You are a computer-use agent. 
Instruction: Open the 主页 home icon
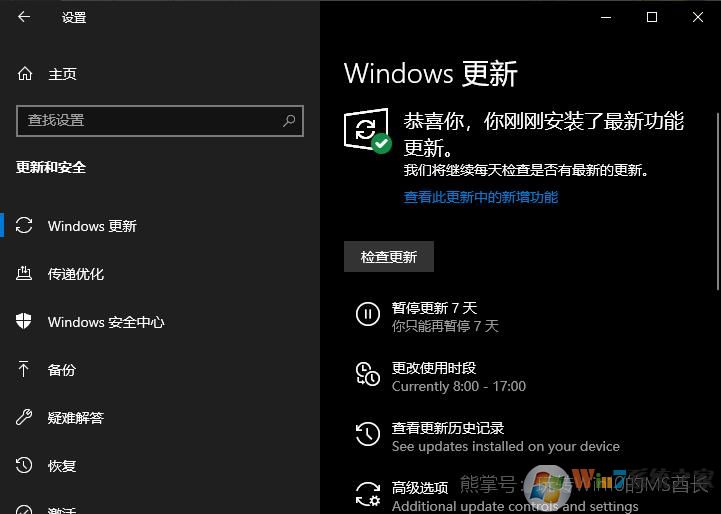pyautogui.click(x=25, y=74)
